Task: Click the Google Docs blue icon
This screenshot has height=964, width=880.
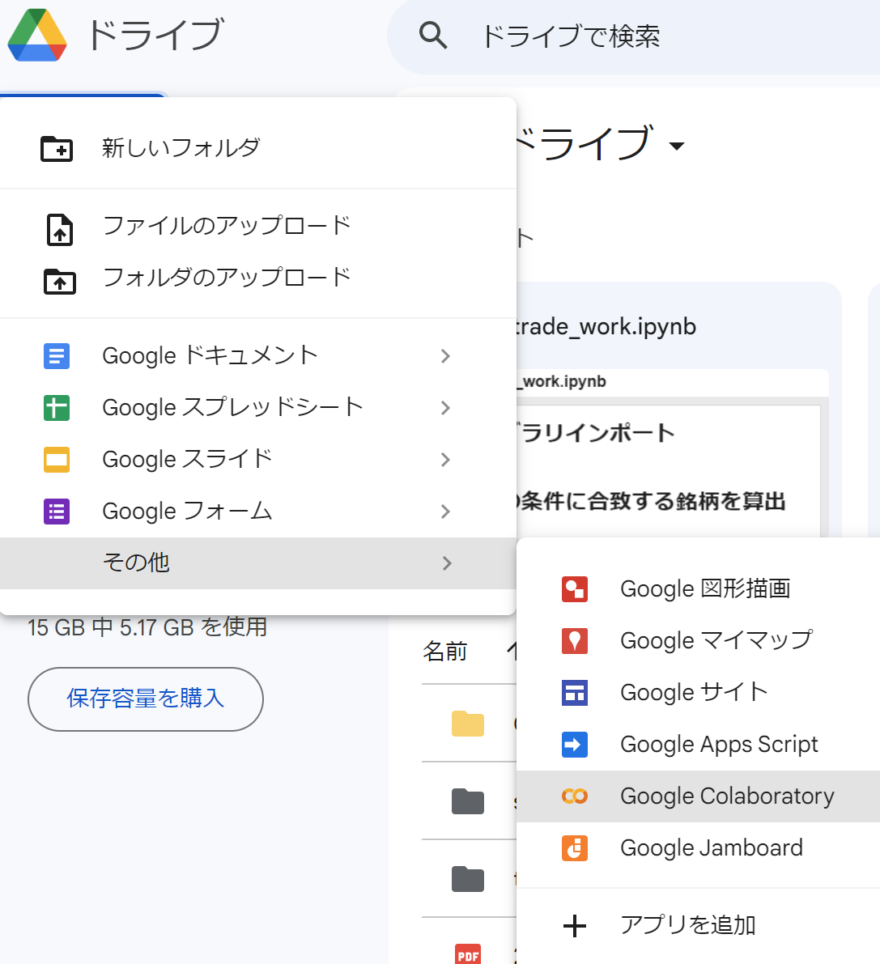Action: [x=57, y=356]
